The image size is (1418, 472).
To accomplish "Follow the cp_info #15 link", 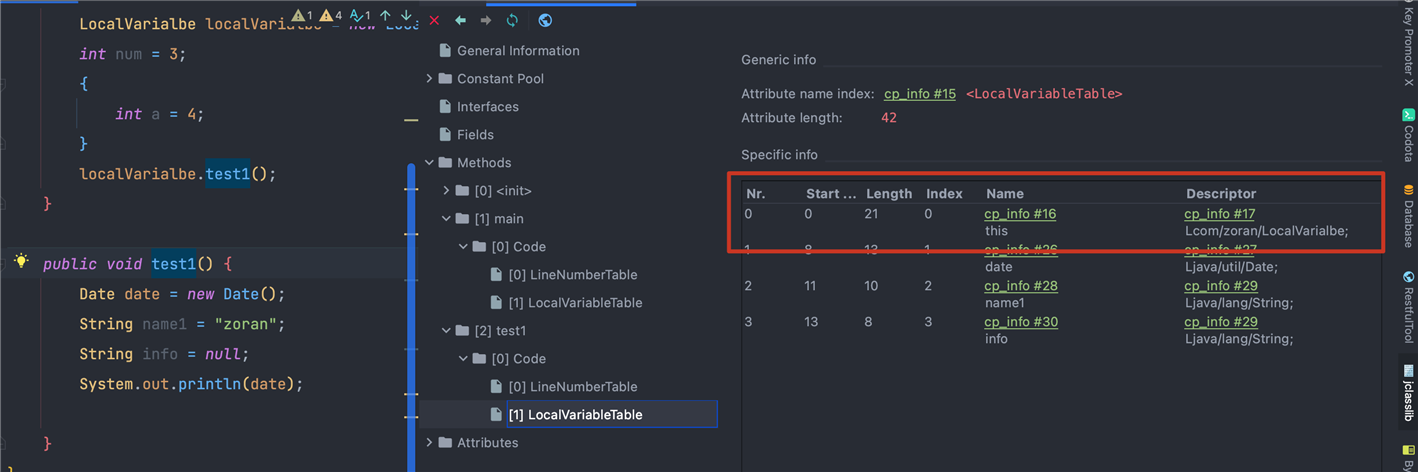I will 919,94.
